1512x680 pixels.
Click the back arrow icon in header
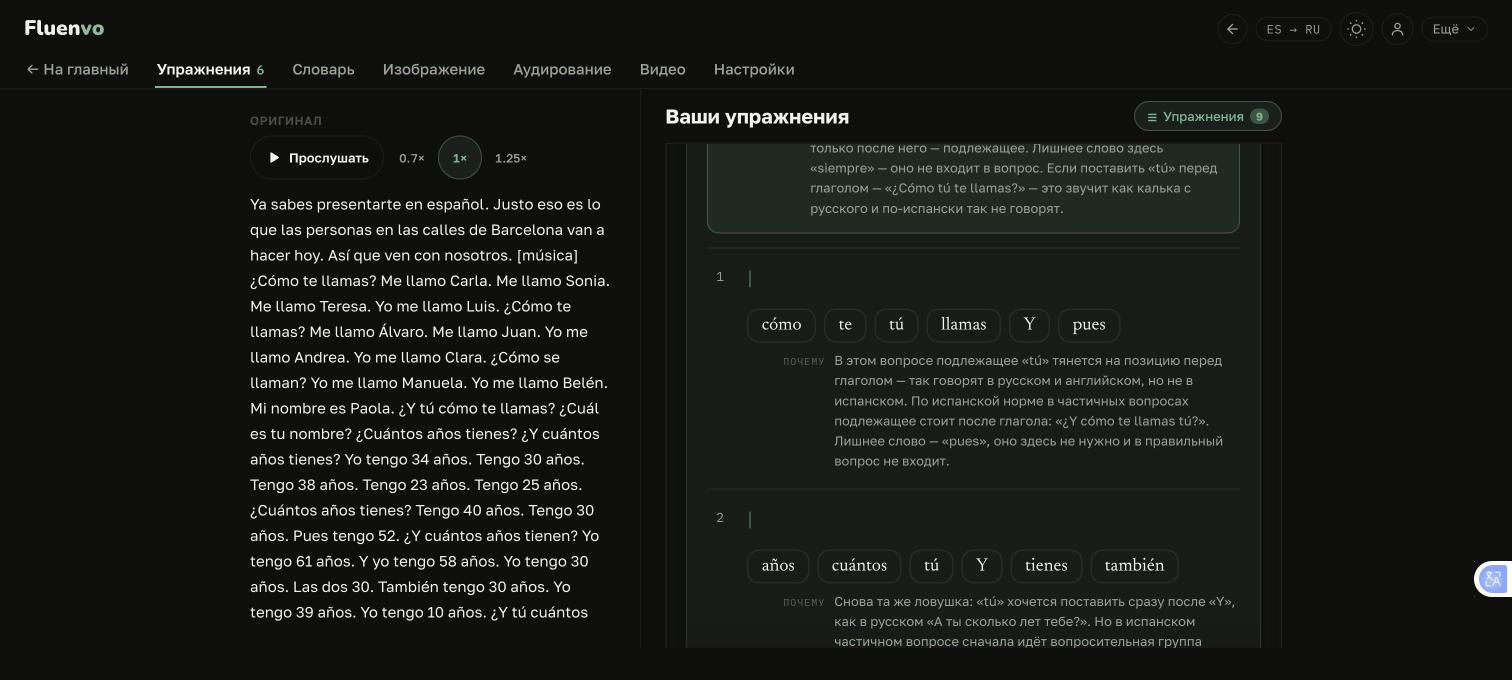pyautogui.click(x=1232, y=29)
